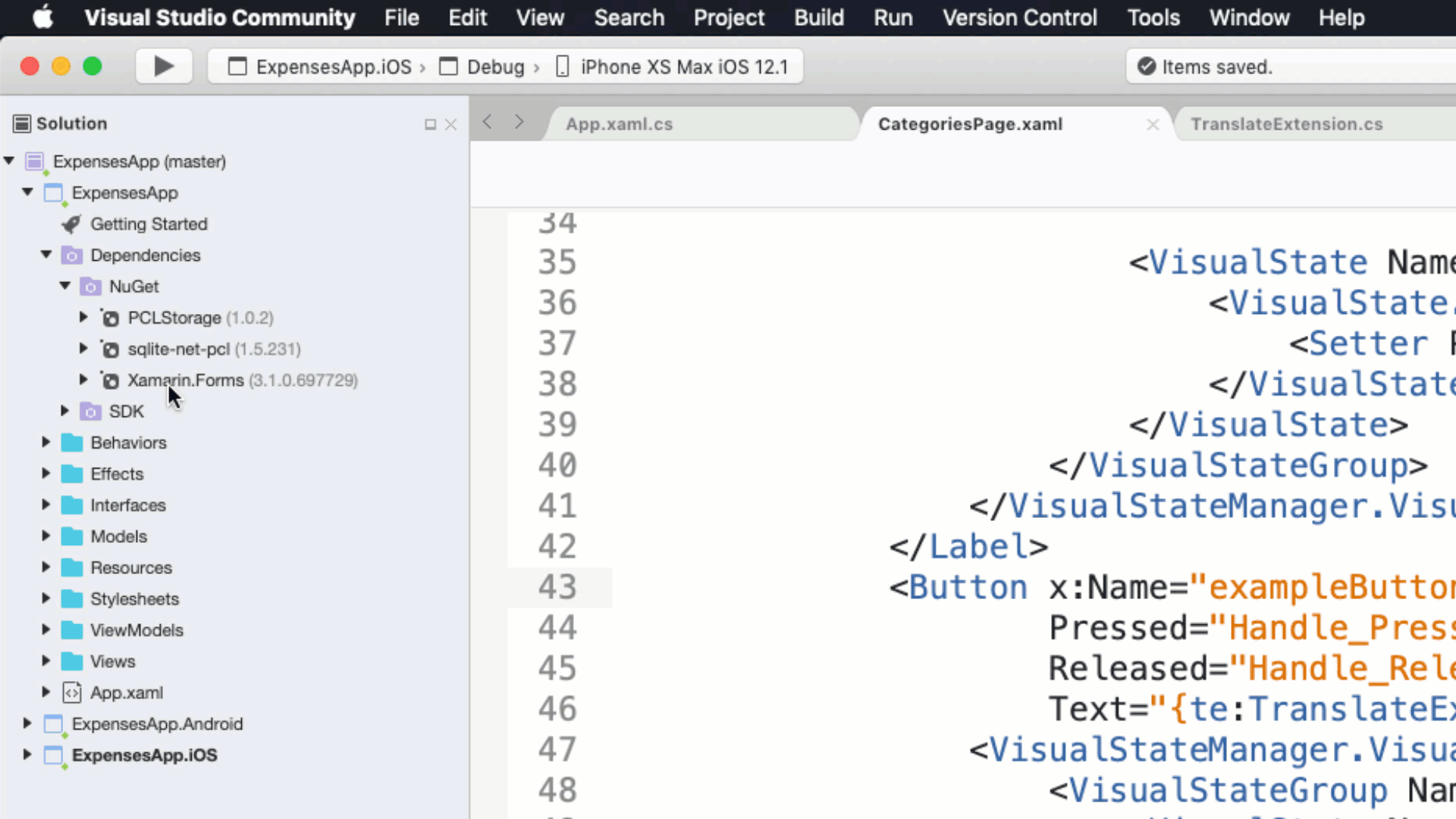Click the ExpensesApp project icon
Screen dimensions: 1456x819
(53, 193)
